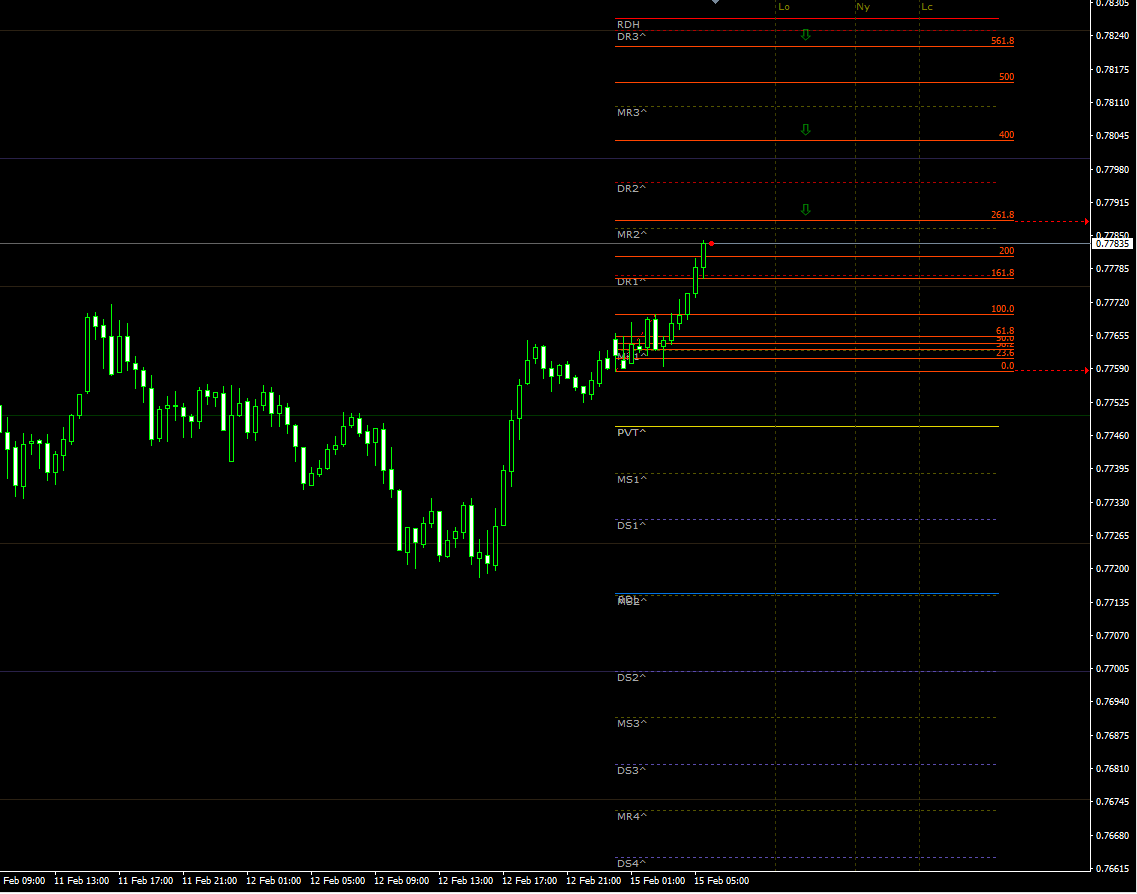Screen dimensions: 1137x894
Task: Click the green down-arrow signal below DR3
Action: (806, 33)
